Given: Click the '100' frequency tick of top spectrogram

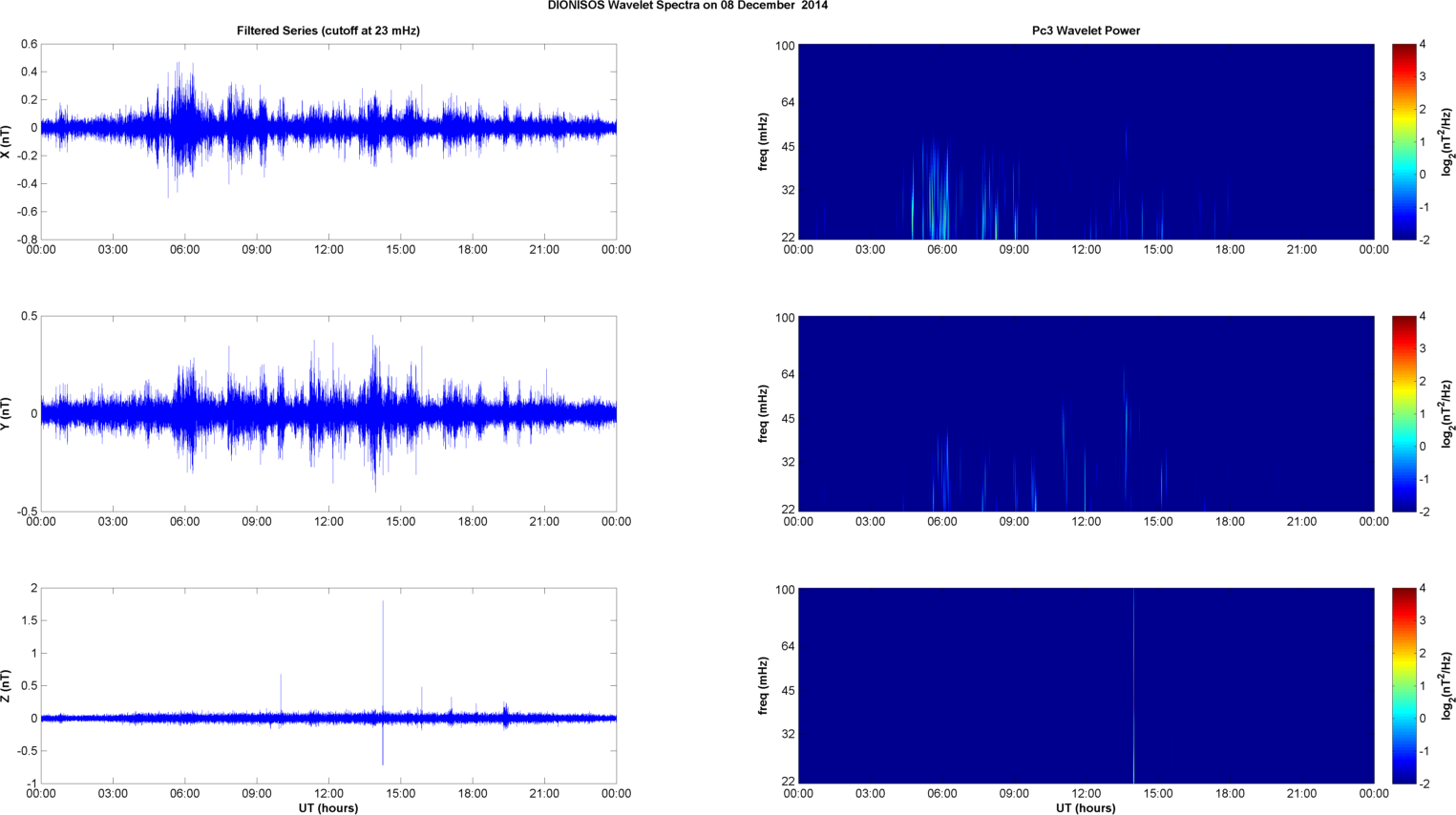Looking at the screenshot, I should pyautogui.click(x=785, y=46).
